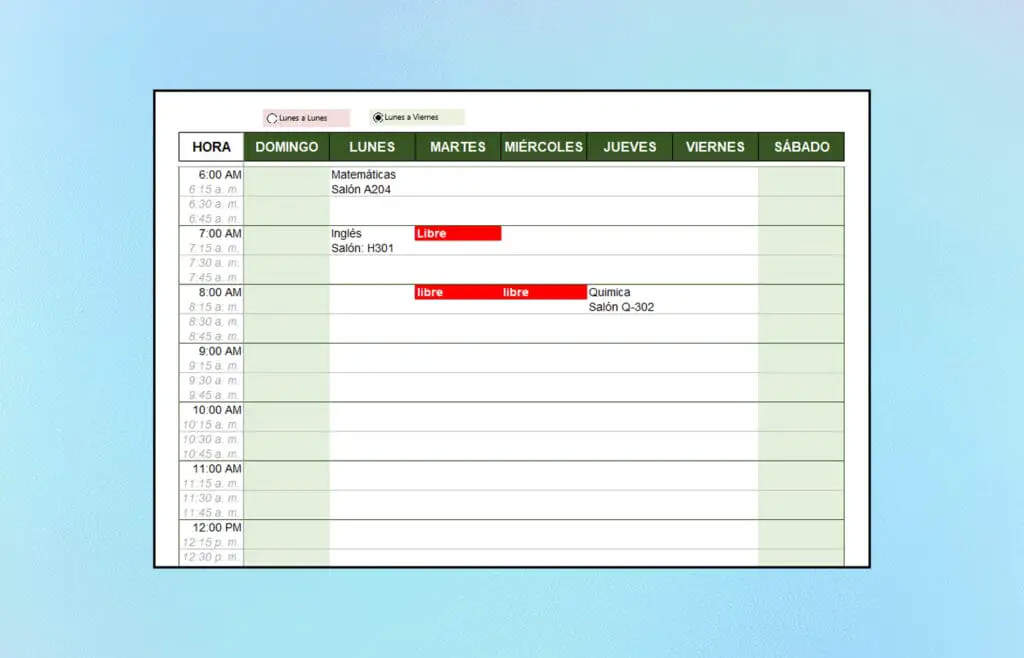Toggle the schedule view option to 'Lunes a Lunes'

point(272,117)
